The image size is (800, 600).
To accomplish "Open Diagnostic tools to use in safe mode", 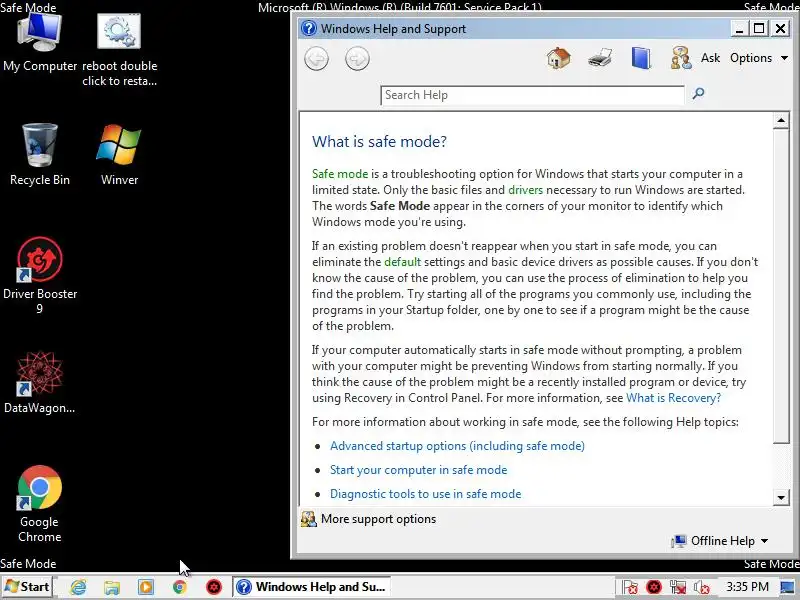I will (x=426, y=494).
